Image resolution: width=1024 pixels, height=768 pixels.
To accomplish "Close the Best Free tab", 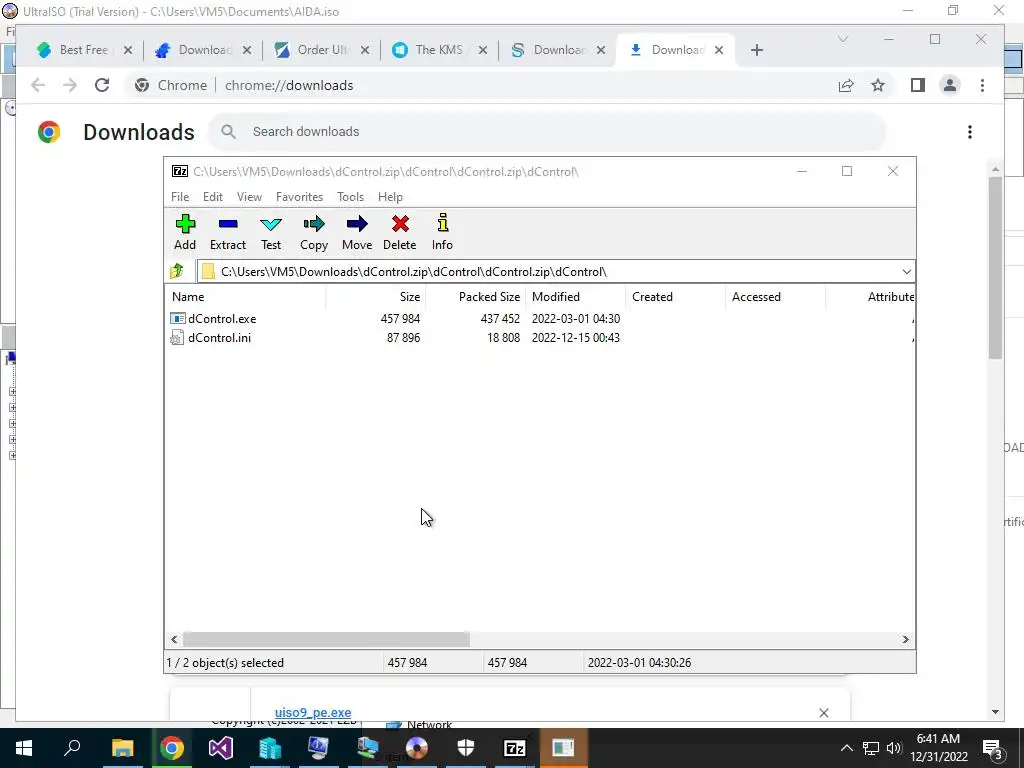I will tap(128, 50).
